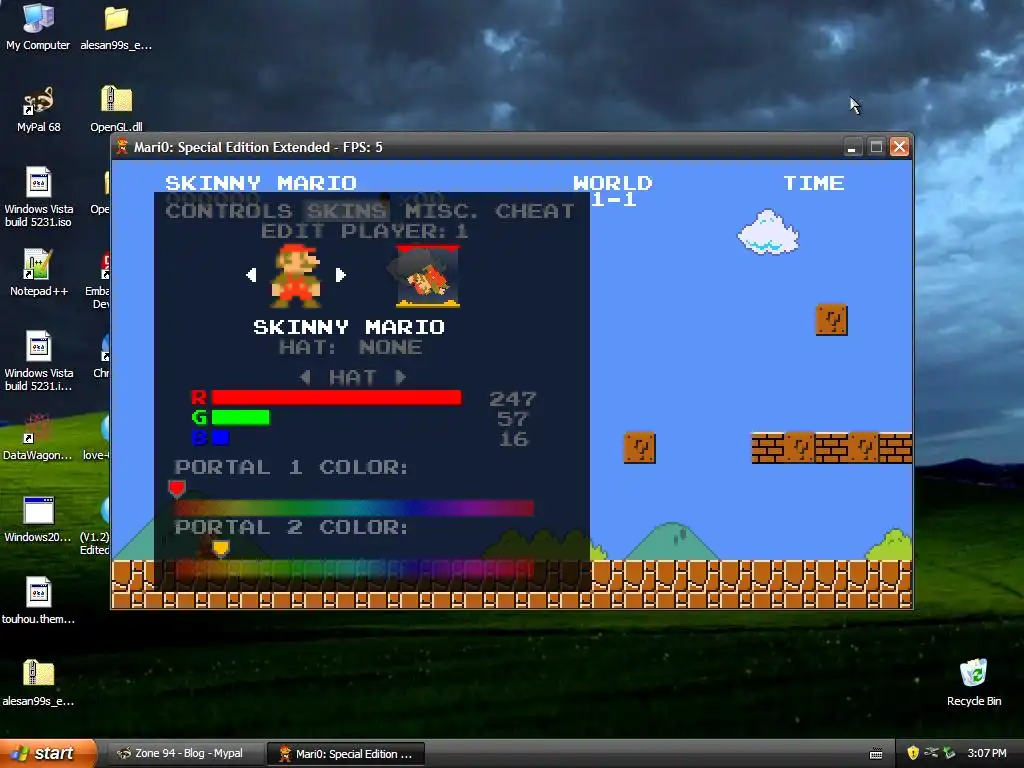Close the Mari0 game window
This screenshot has height=768, width=1024.
(900, 147)
